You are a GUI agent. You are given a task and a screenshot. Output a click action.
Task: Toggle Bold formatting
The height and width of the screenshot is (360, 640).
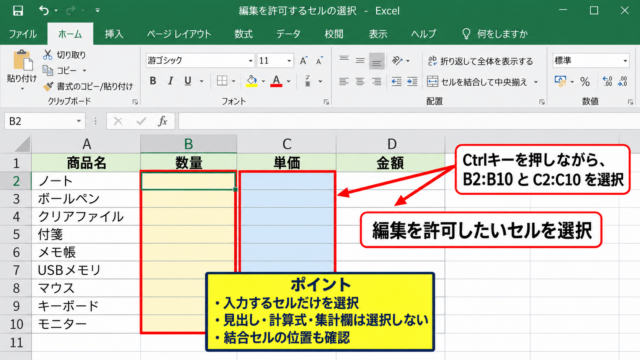(x=153, y=81)
